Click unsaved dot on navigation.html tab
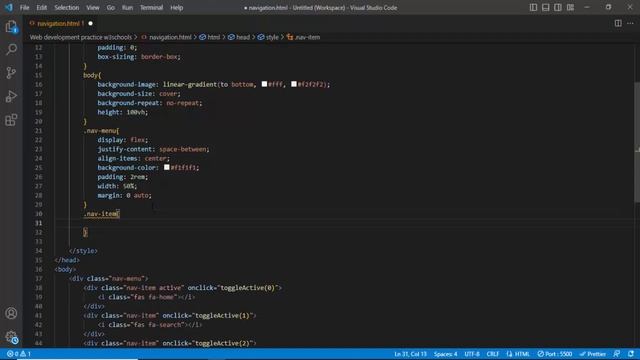The width and height of the screenshot is (640, 360). (x=91, y=23)
